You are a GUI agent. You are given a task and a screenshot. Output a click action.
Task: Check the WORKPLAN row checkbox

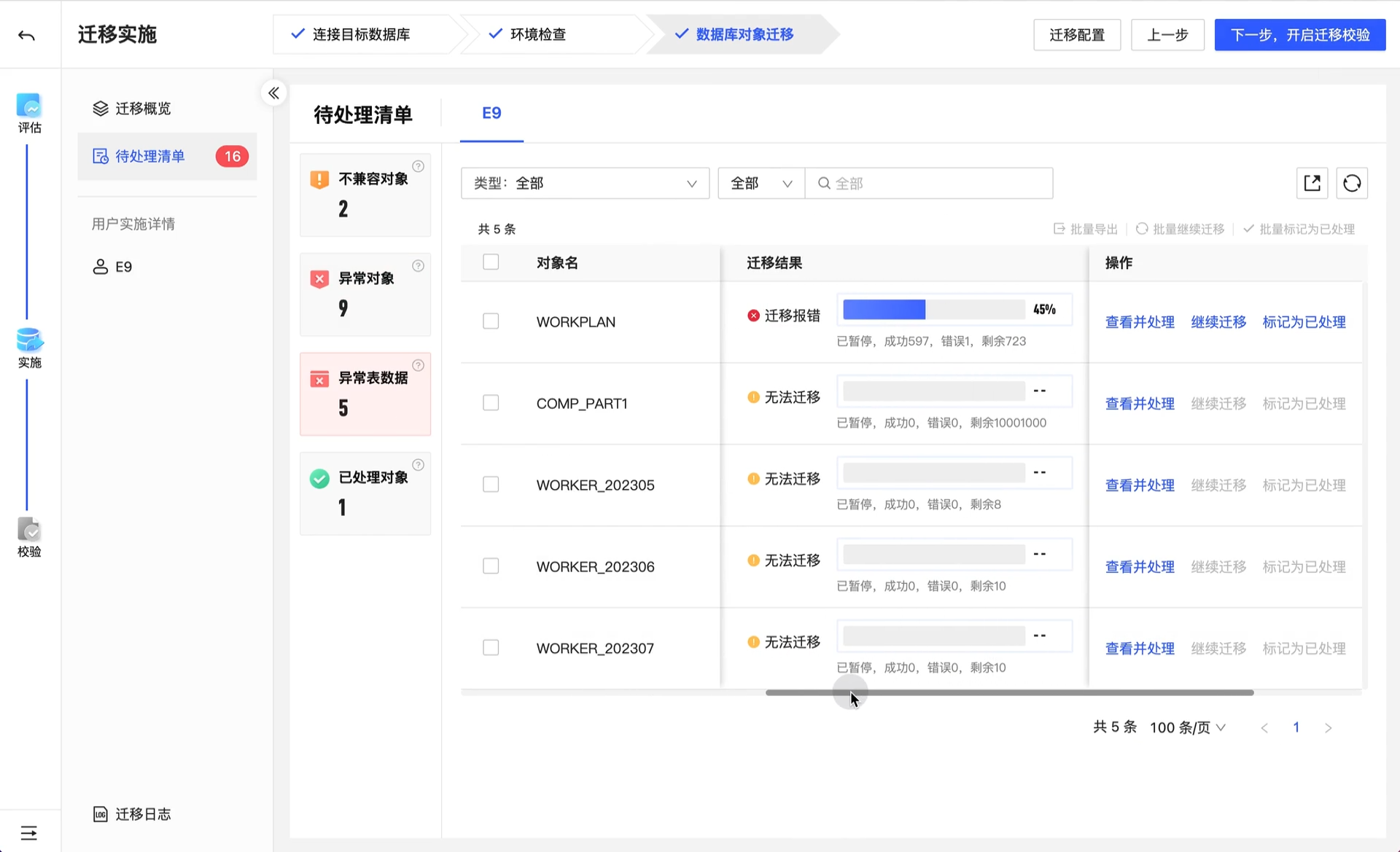pos(491,321)
